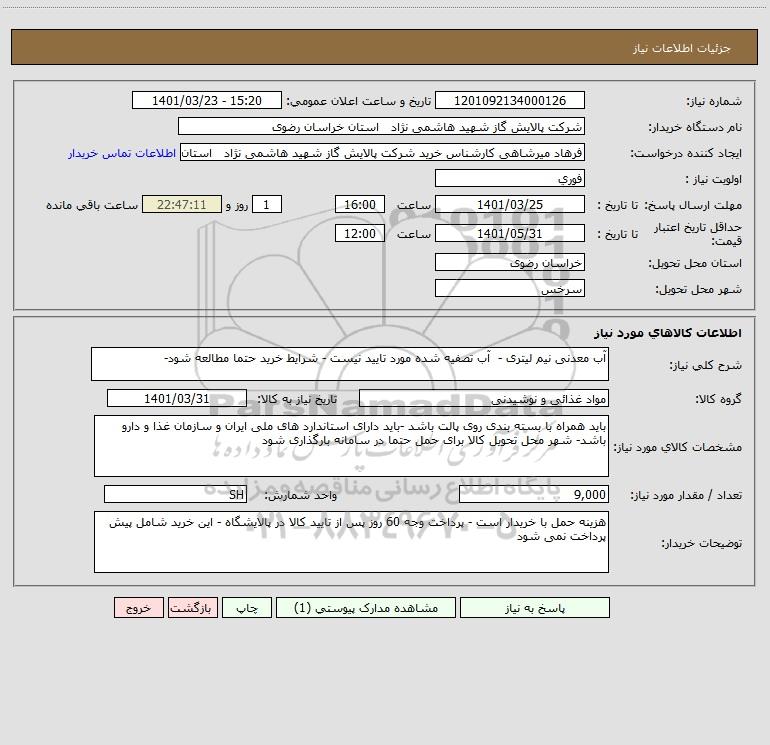Click the تاریخ و ساعت اعلان عمومی label
Viewport: 770px width, 745px height.
358,101
